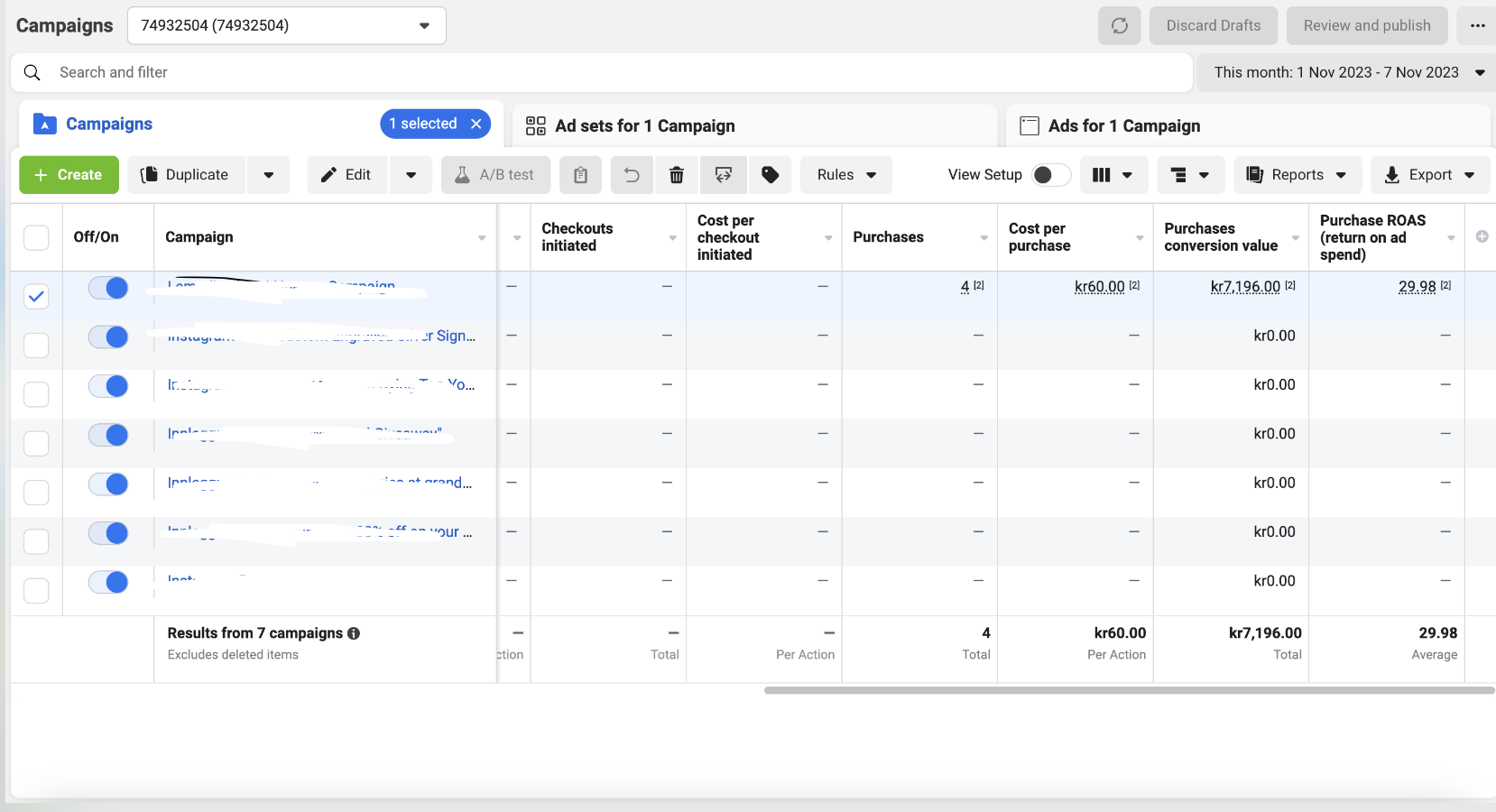
Task: Click the Ads panel icon
Action: click(x=1030, y=125)
